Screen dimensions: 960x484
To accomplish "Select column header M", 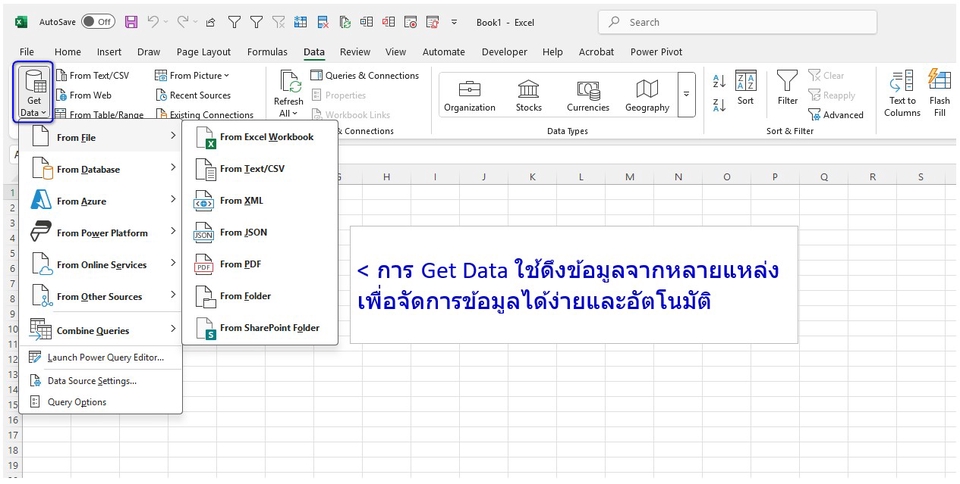I will click(x=629, y=177).
